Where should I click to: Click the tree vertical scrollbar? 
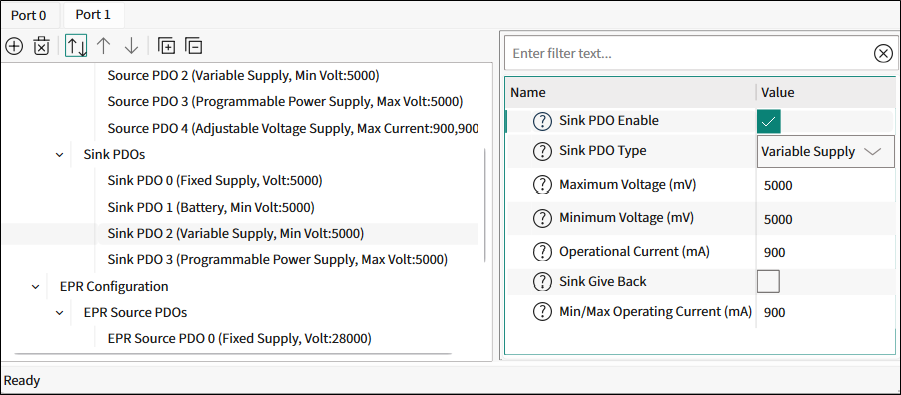coord(486,205)
